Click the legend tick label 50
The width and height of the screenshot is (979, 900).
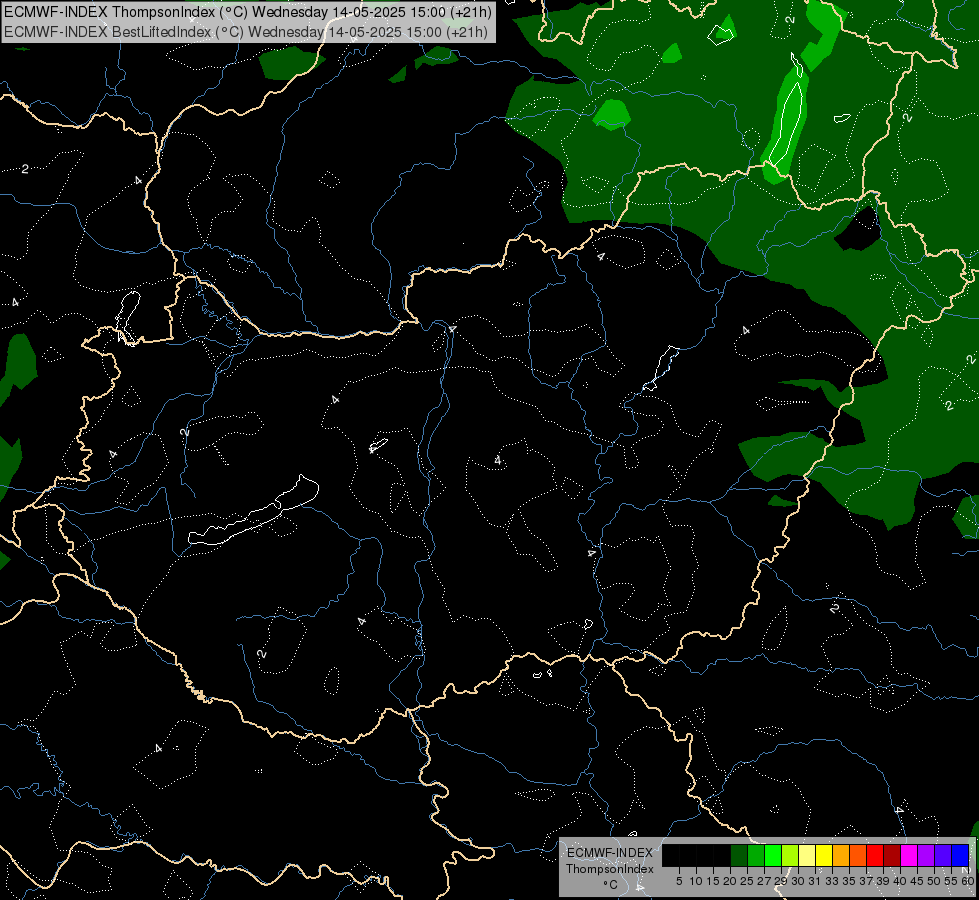click(933, 881)
